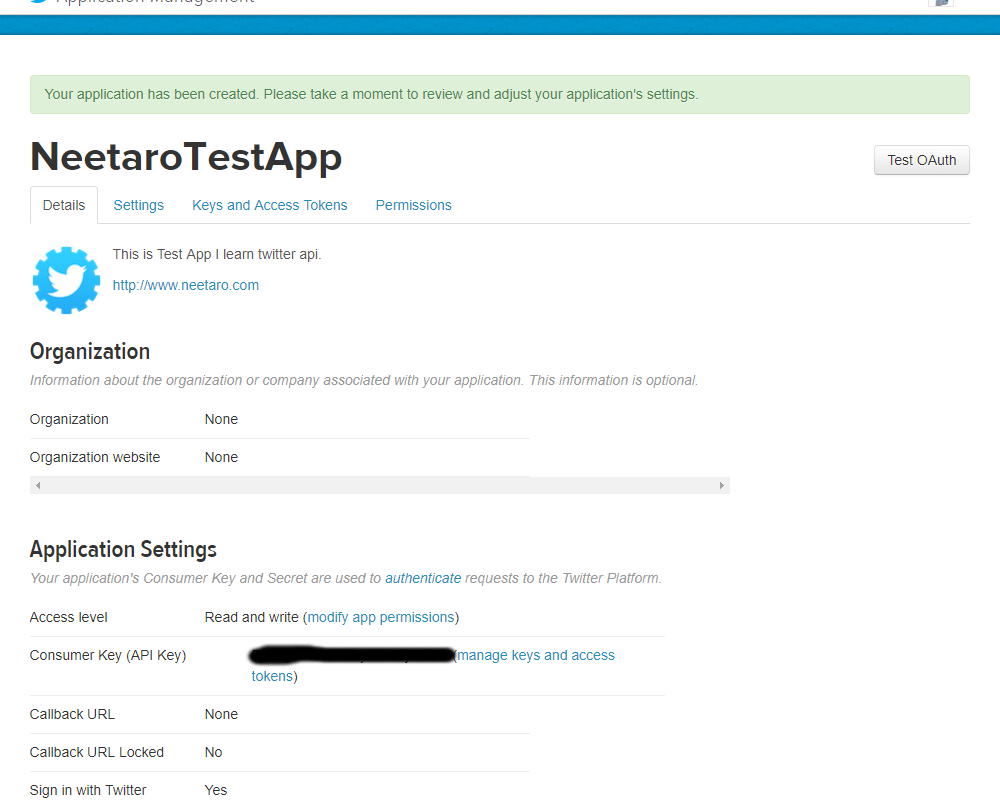Click the Callback URL label

coord(72,714)
